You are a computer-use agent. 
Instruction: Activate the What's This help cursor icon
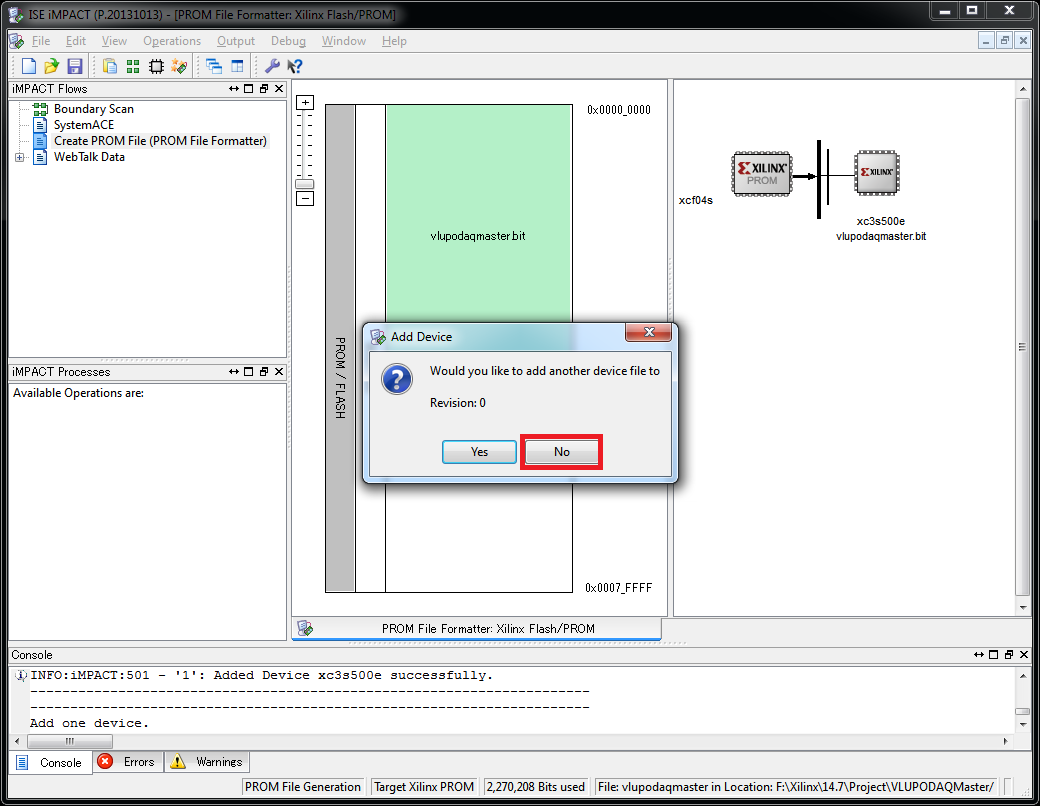(294, 66)
